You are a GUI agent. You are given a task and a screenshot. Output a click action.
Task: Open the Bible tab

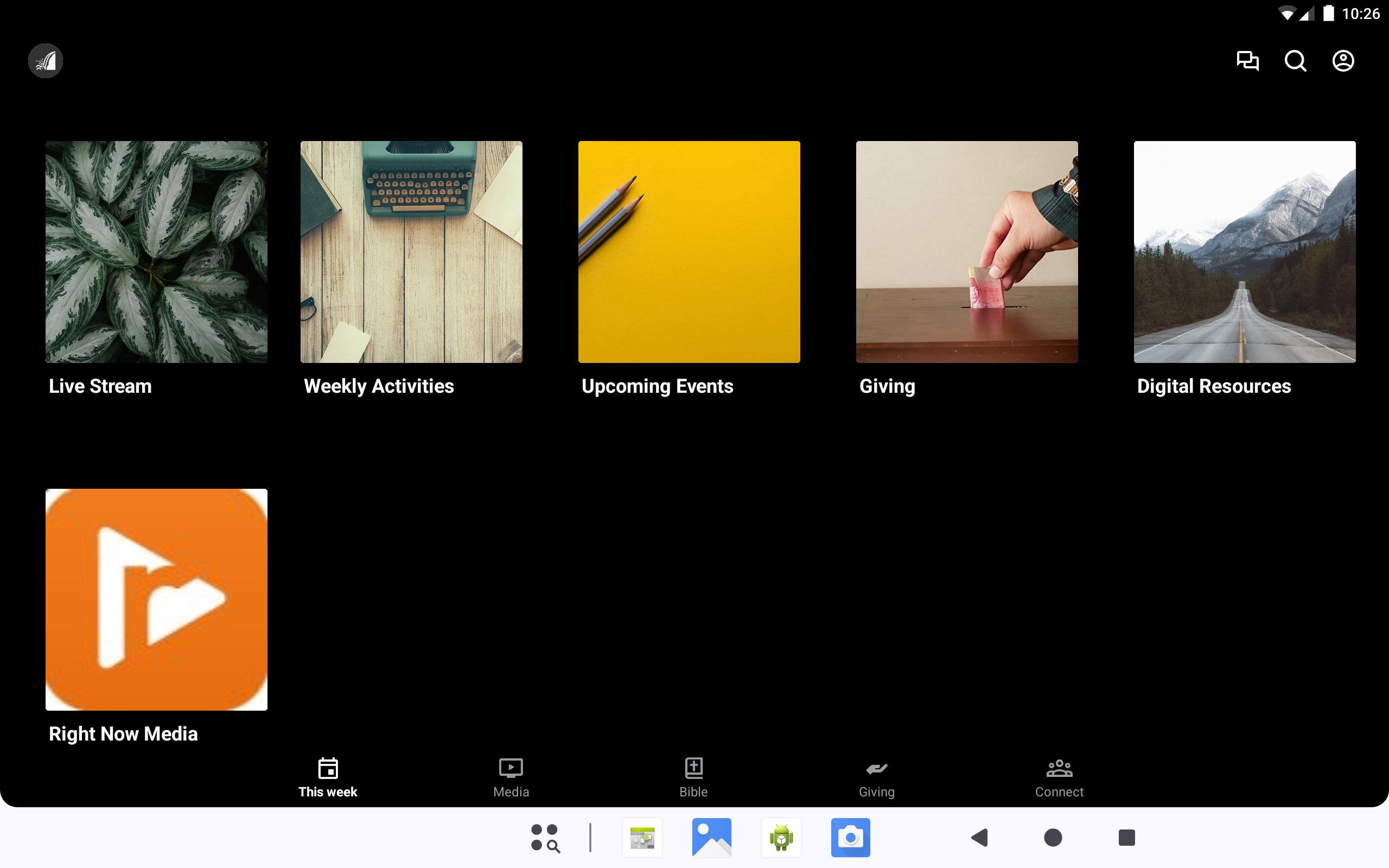[693, 777]
